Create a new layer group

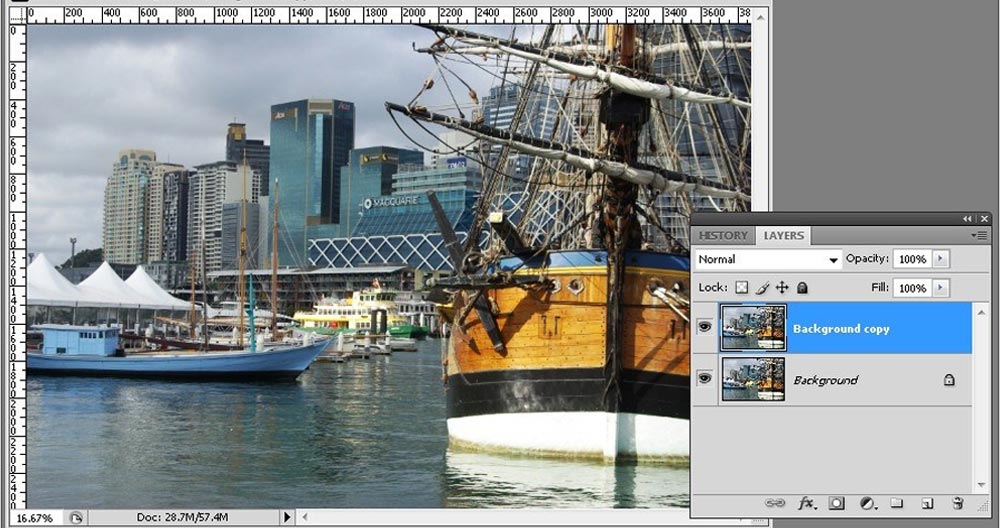(x=897, y=503)
